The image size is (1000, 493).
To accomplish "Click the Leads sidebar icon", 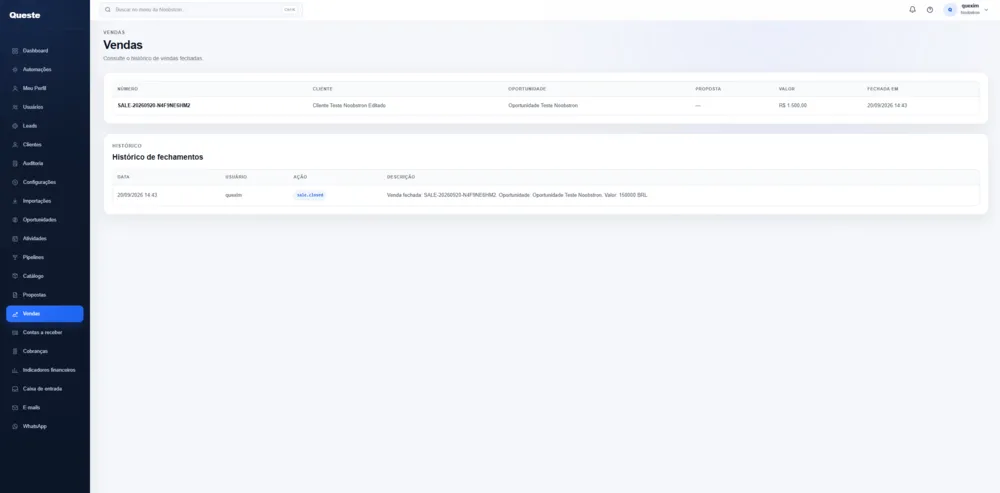I will [x=15, y=126].
